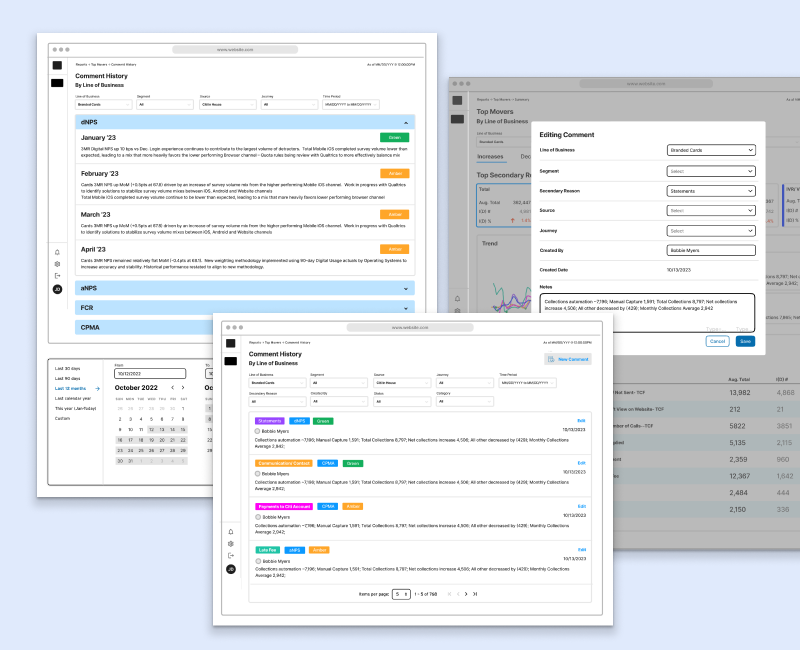
Task: Select This year (Jan-Today) preset
Action: point(76,408)
